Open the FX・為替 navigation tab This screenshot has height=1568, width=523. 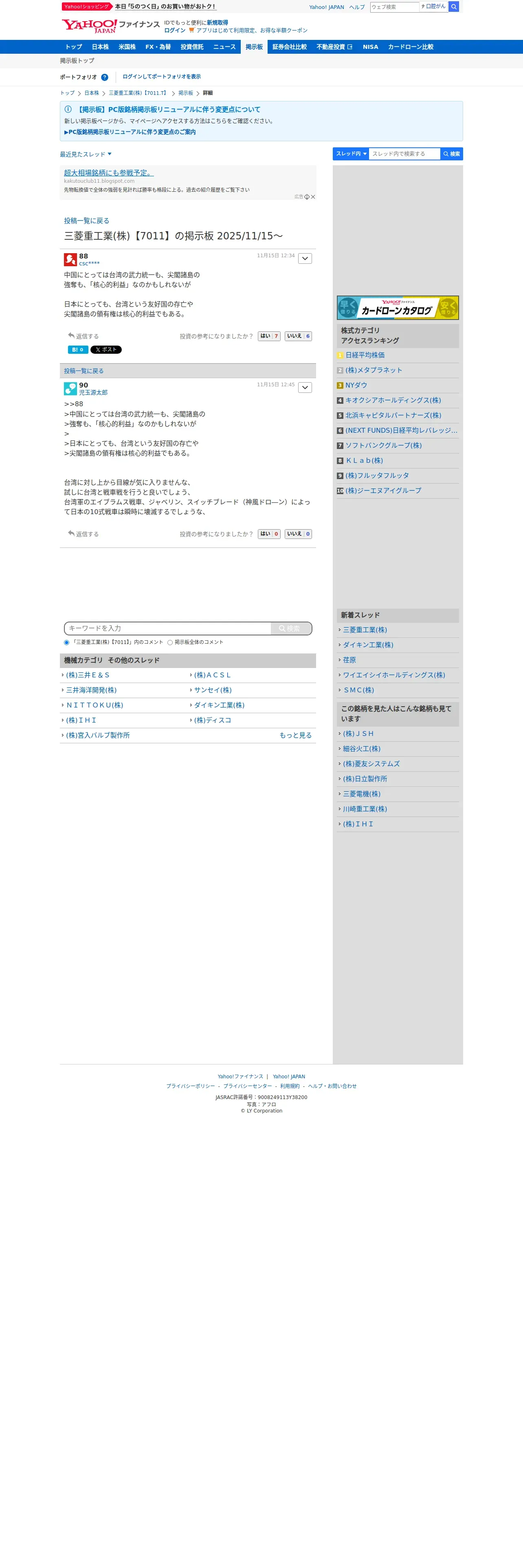[x=158, y=47]
